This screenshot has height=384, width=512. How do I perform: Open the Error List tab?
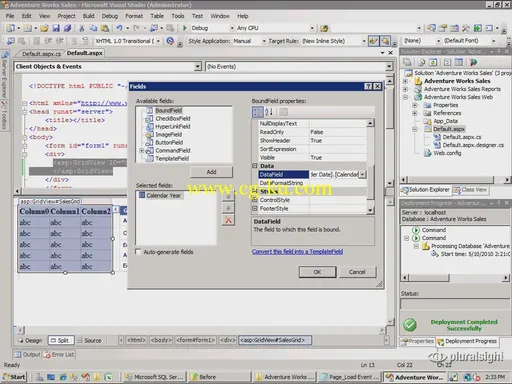59,354
